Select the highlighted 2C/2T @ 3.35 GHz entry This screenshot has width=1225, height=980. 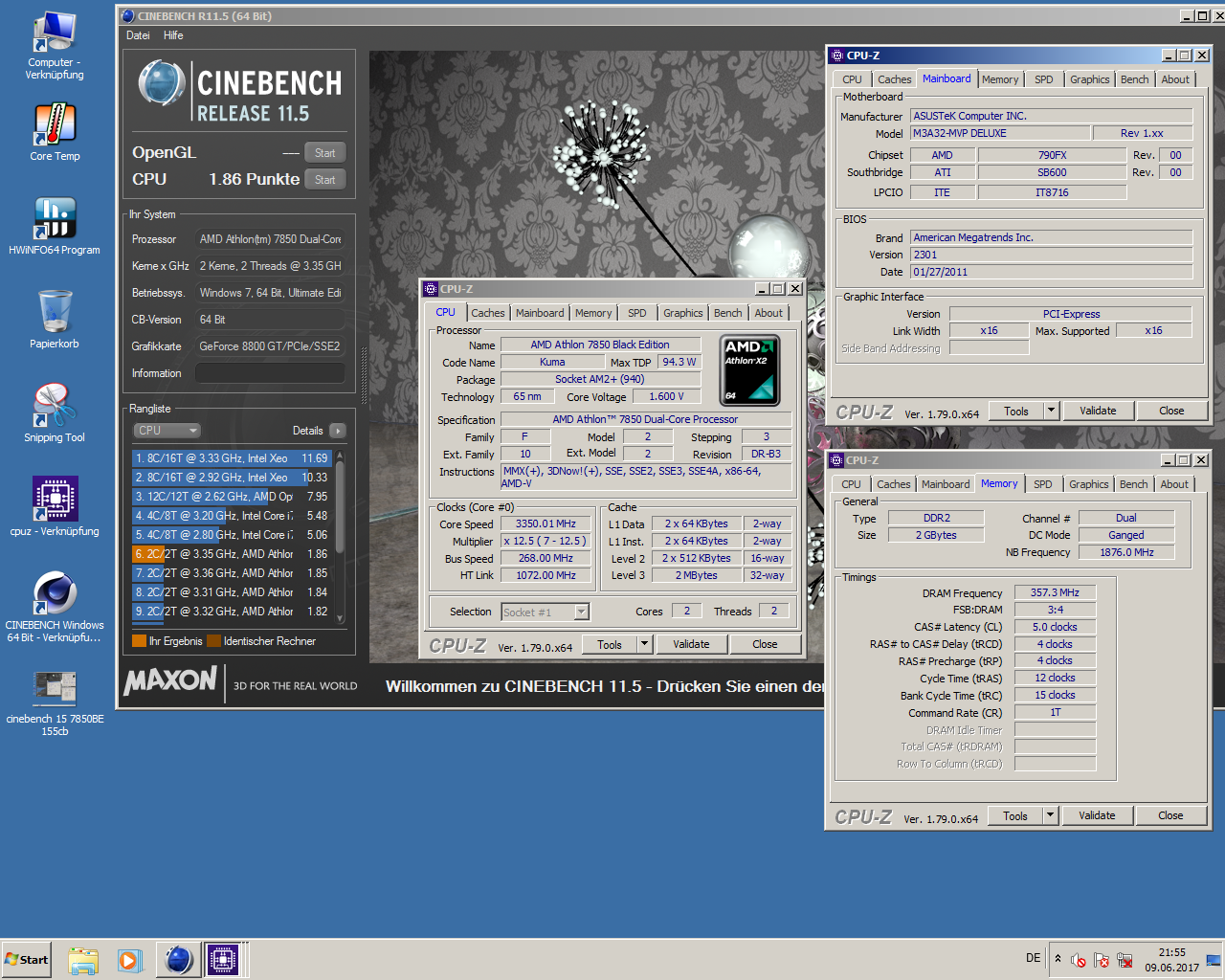click(232, 554)
